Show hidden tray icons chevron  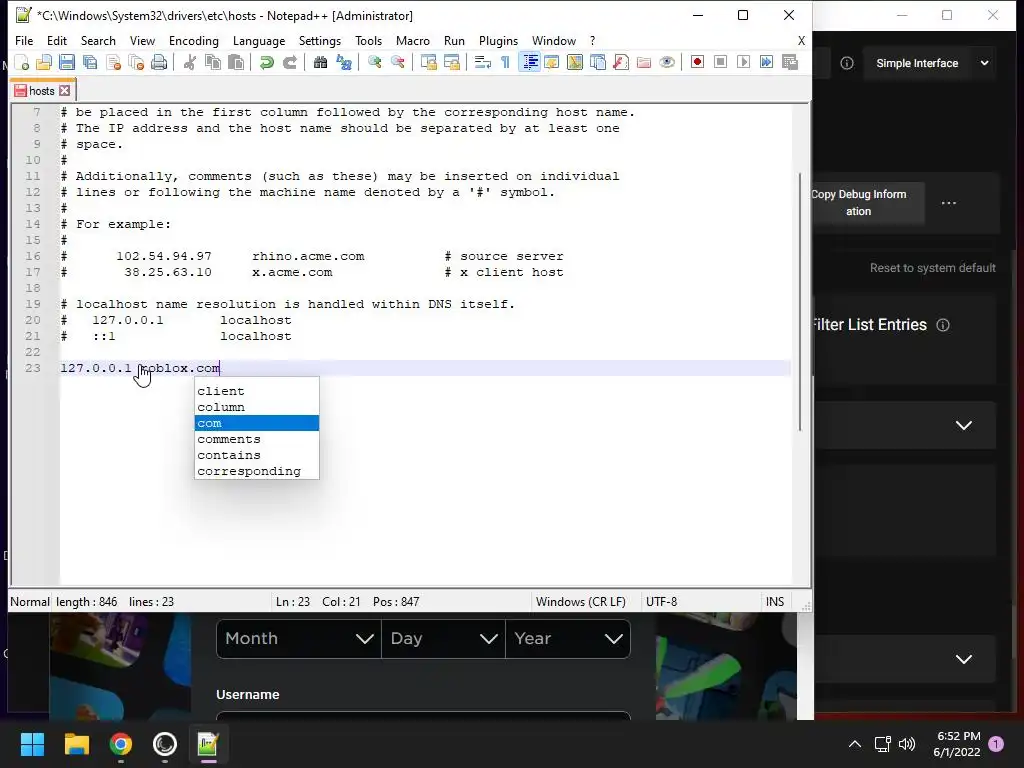(854, 744)
